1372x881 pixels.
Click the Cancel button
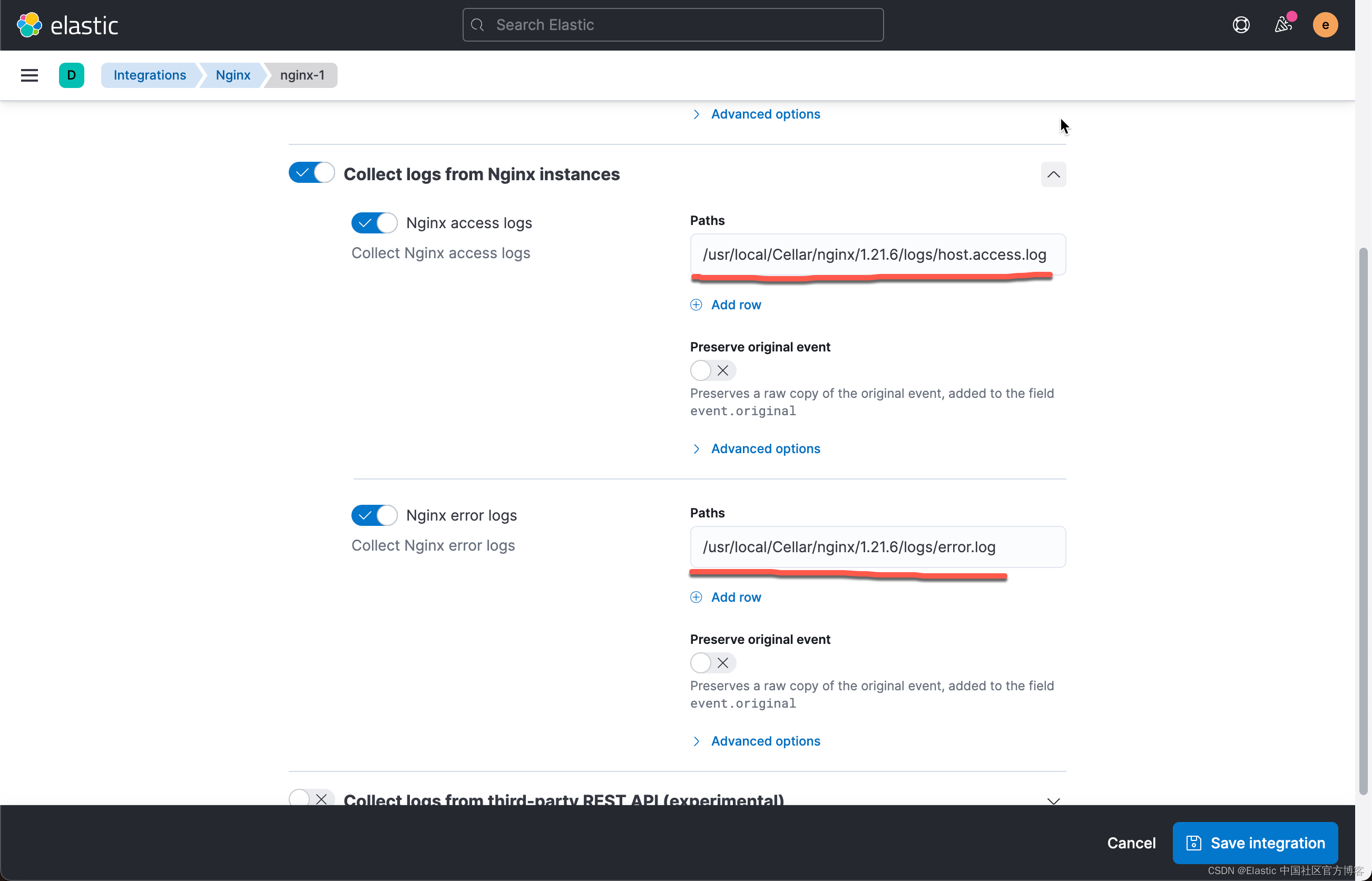point(1131,843)
